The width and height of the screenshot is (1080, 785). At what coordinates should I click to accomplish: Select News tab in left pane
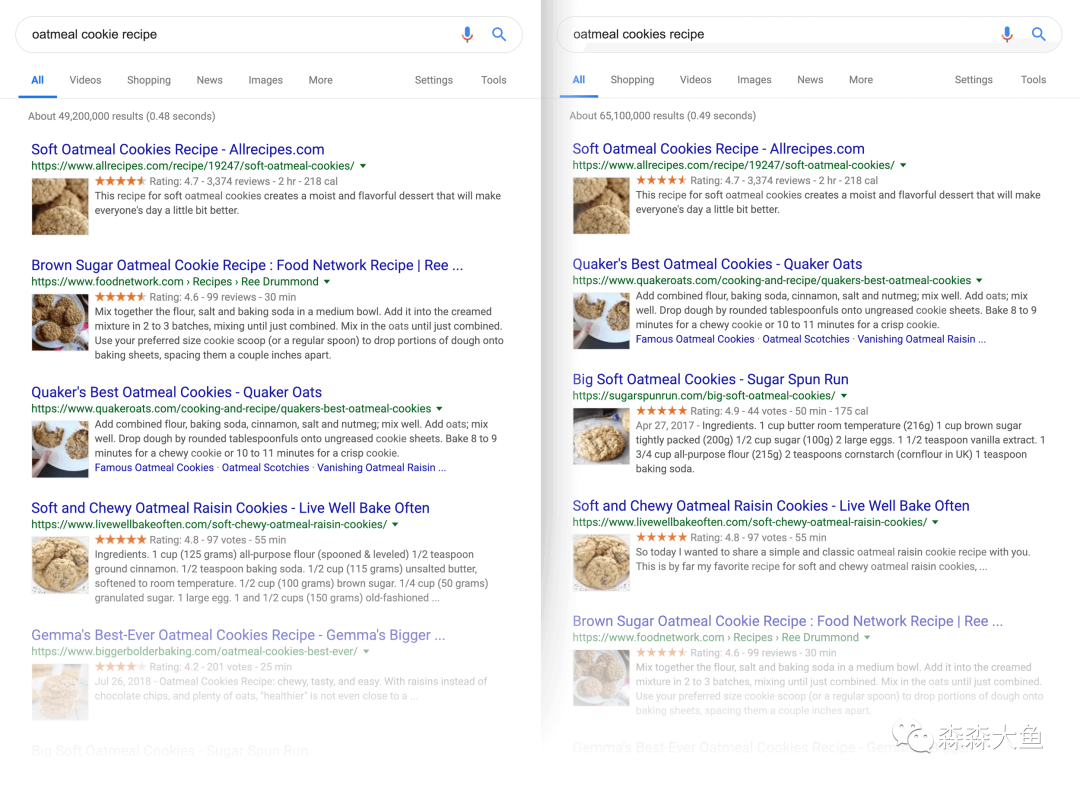point(209,80)
